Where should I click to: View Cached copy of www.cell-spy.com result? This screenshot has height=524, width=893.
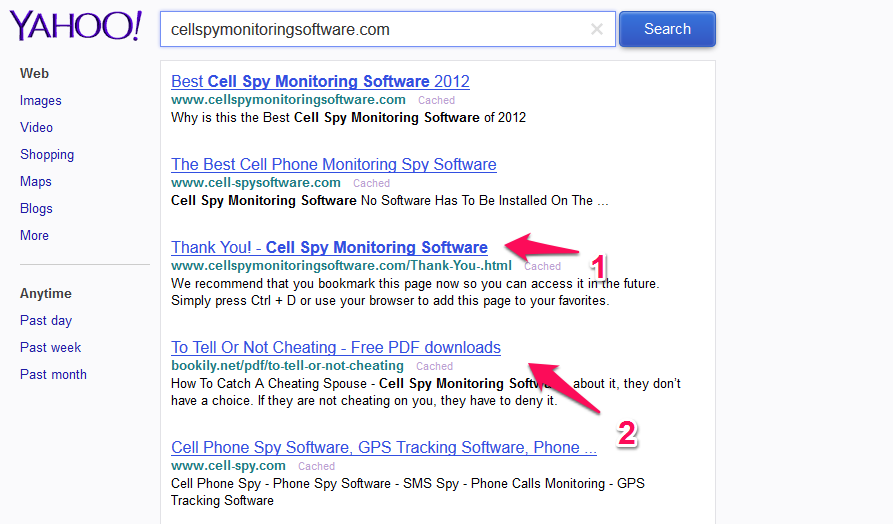(x=317, y=466)
